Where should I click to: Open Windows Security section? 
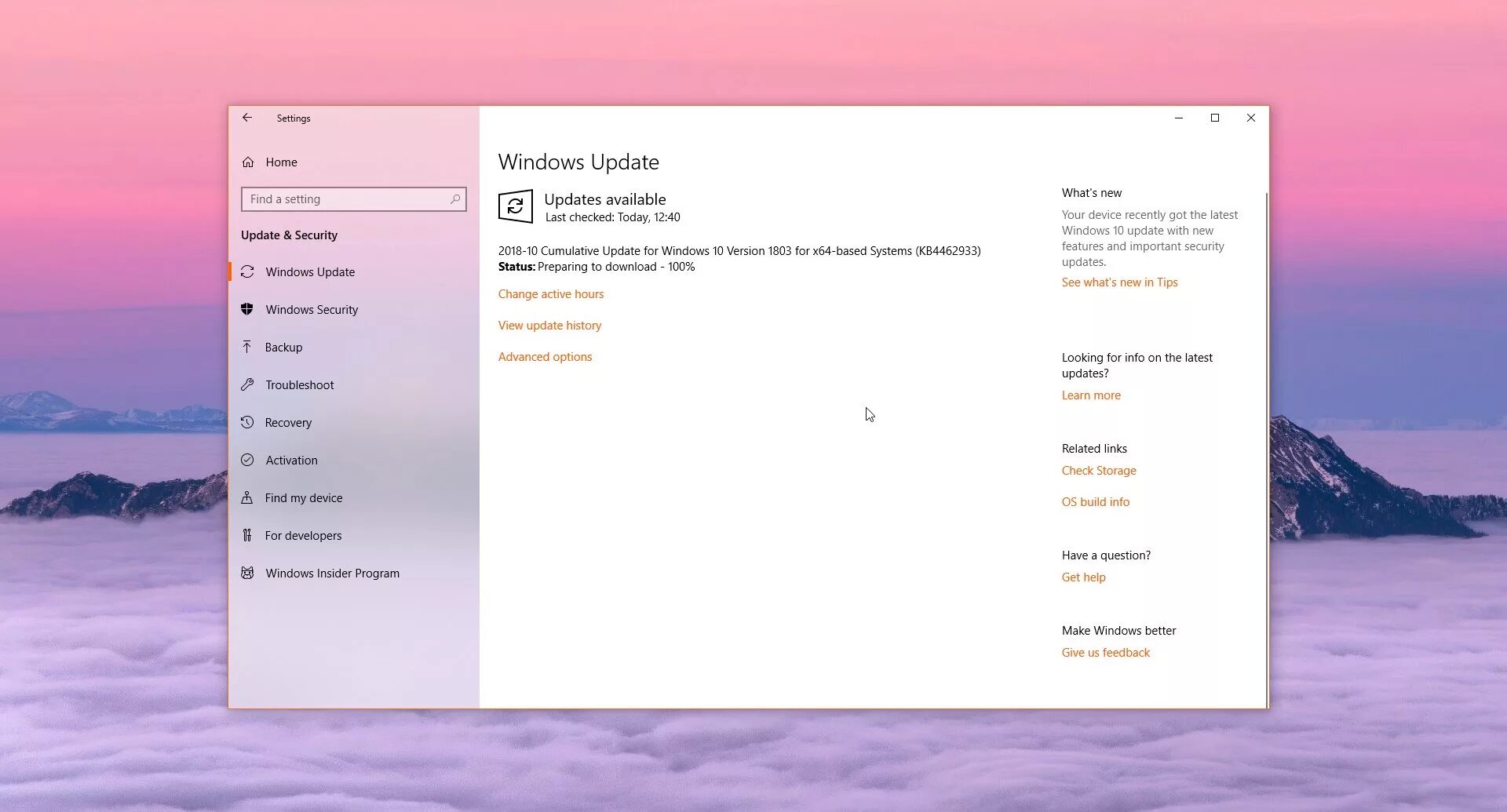(x=310, y=309)
